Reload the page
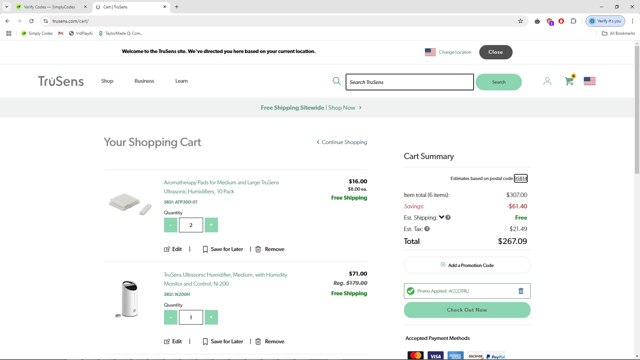 point(31,21)
